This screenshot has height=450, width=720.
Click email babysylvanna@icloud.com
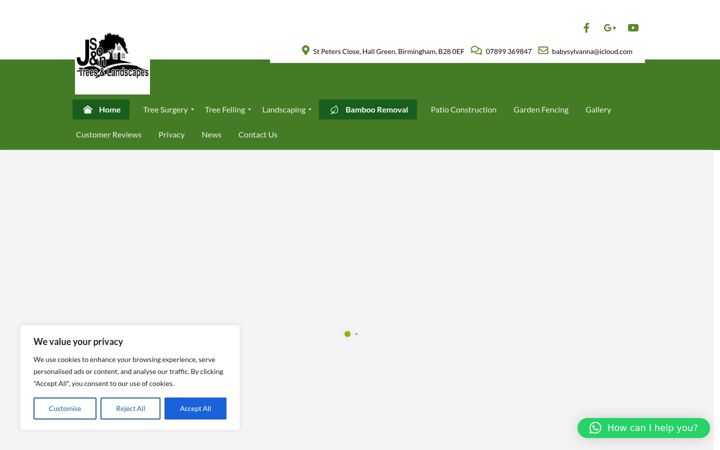pyautogui.click(x=592, y=51)
